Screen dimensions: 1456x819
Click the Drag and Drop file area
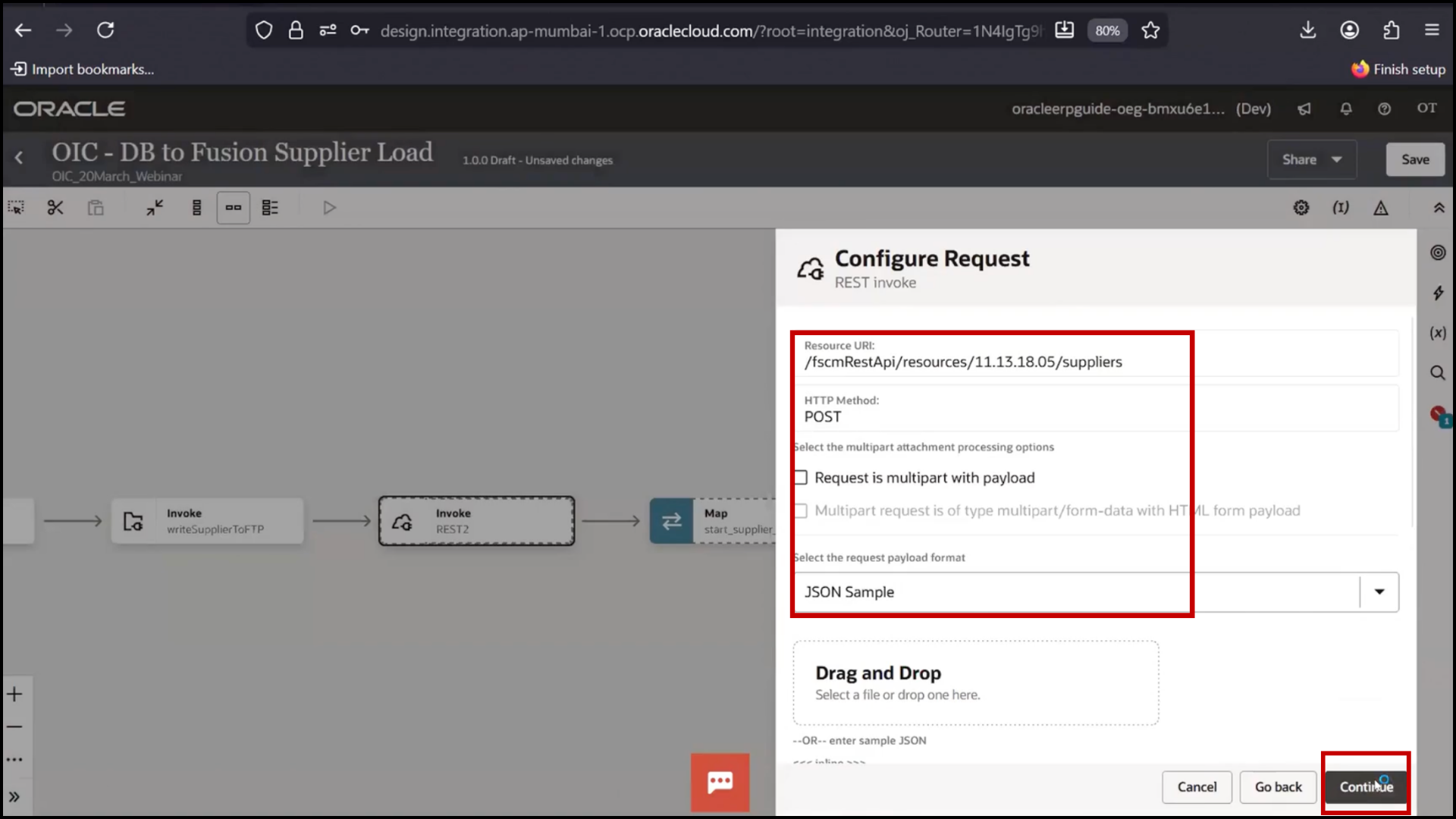pyautogui.click(x=976, y=683)
